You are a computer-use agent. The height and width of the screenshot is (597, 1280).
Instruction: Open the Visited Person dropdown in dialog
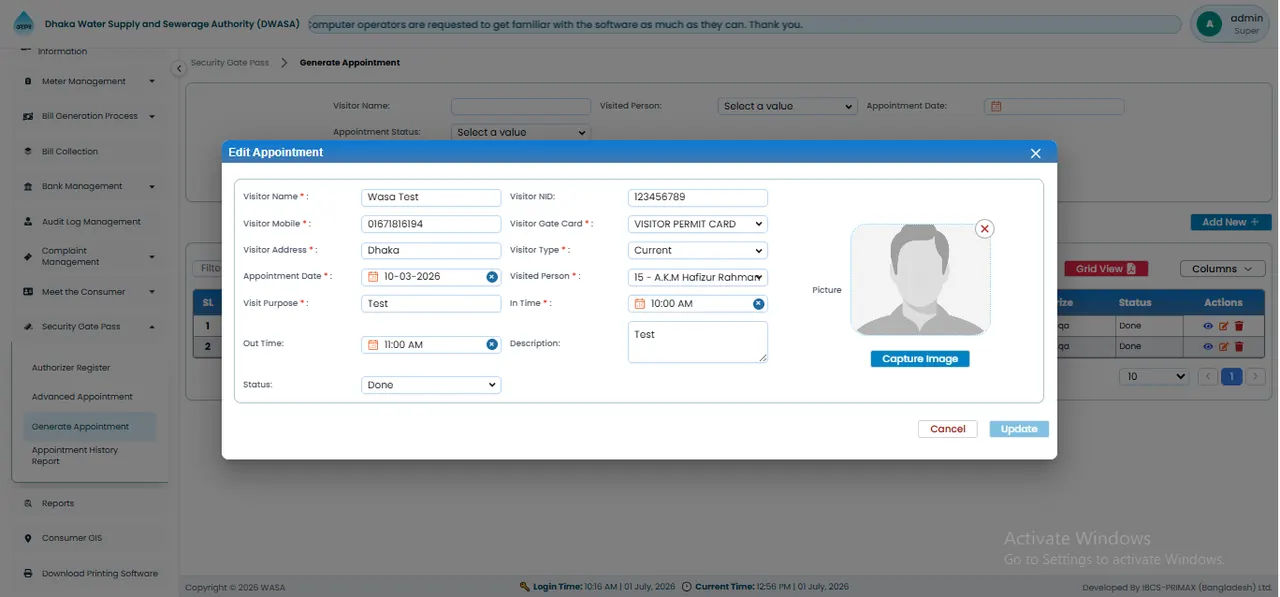(698, 277)
